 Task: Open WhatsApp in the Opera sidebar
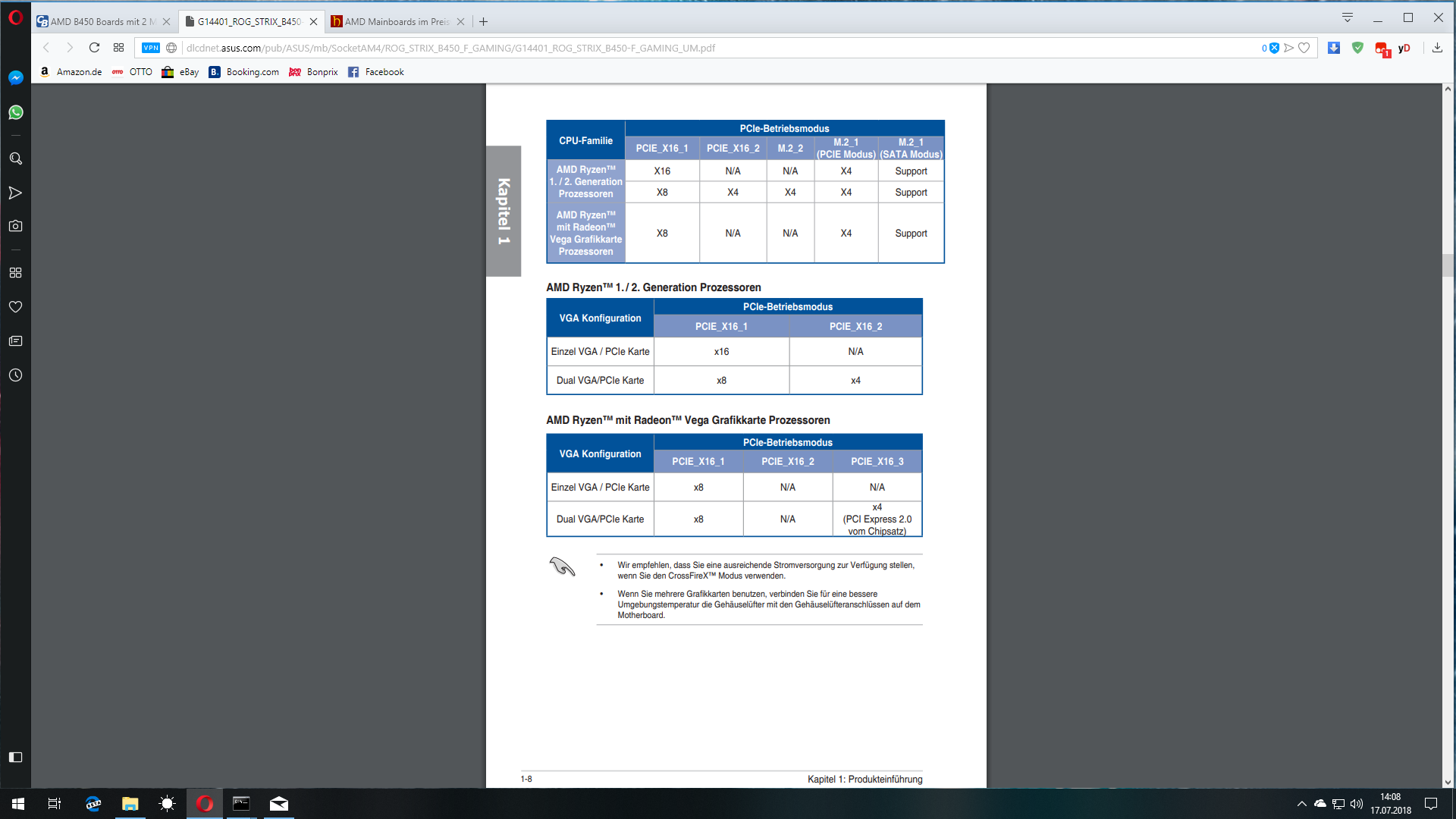15,112
